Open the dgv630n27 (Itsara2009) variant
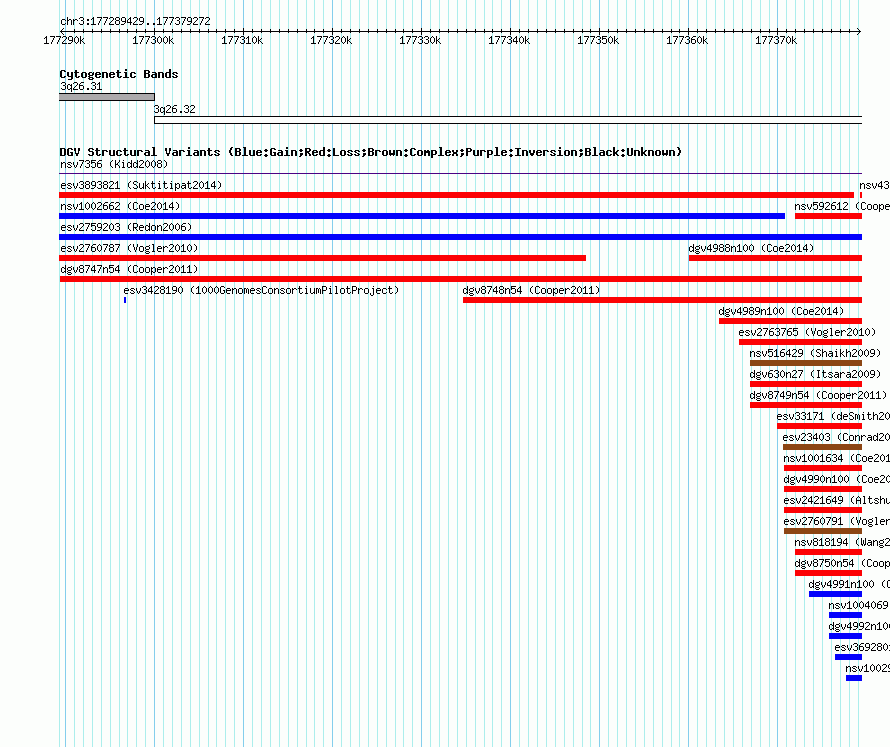 coord(815,374)
